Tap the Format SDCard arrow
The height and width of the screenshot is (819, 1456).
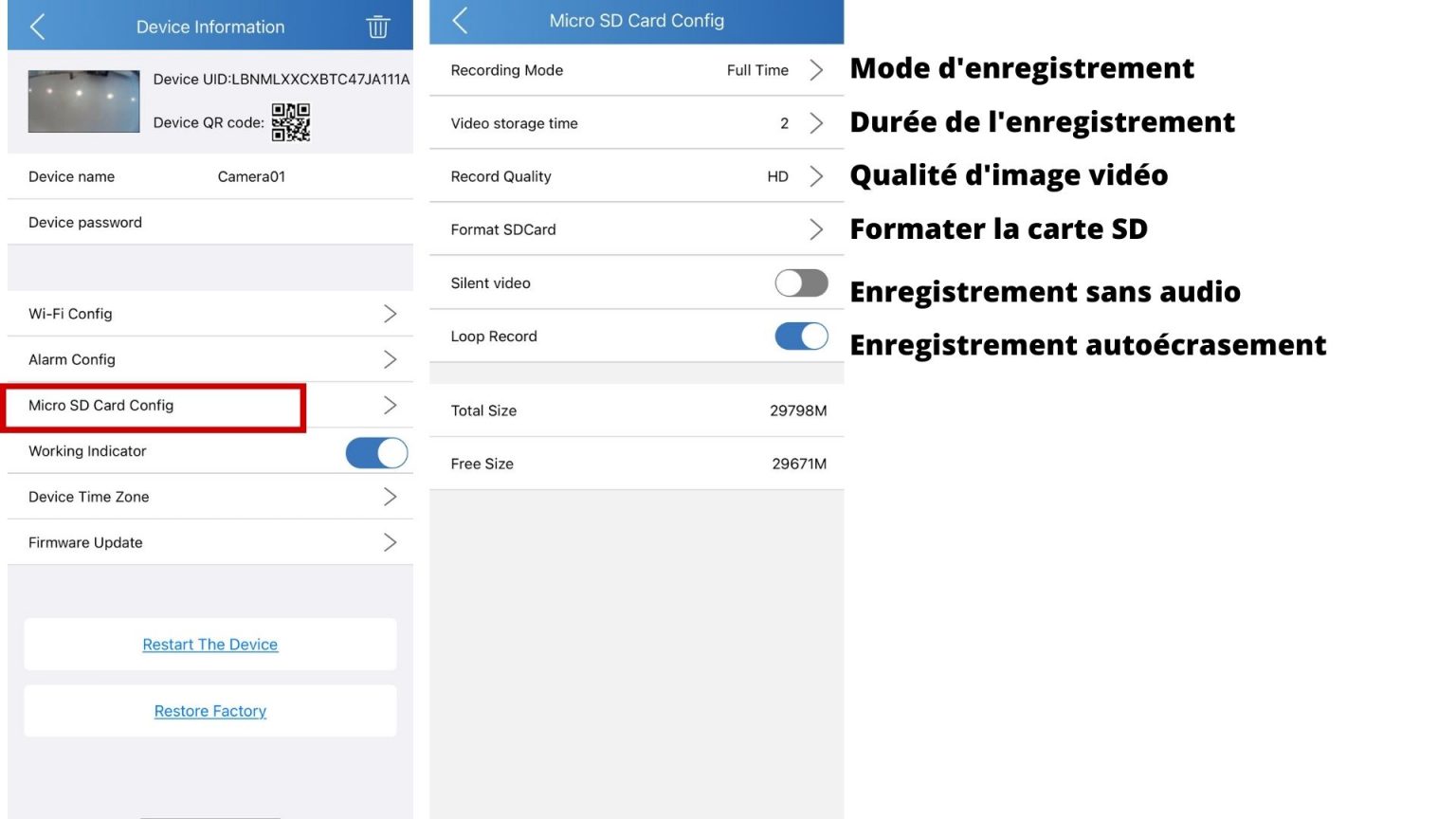[x=816, y=230]
